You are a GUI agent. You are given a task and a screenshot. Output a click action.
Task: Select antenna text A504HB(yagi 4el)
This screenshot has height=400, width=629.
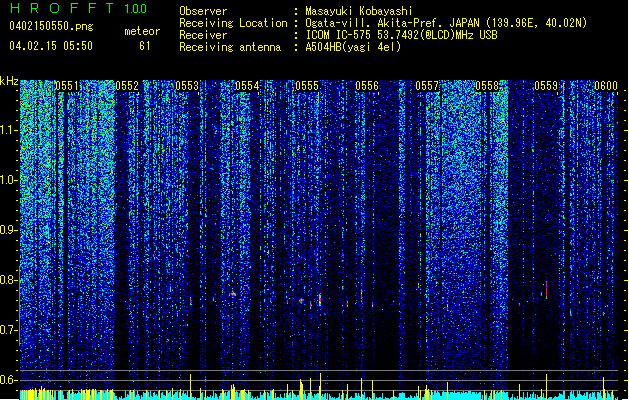click(353, 47)
